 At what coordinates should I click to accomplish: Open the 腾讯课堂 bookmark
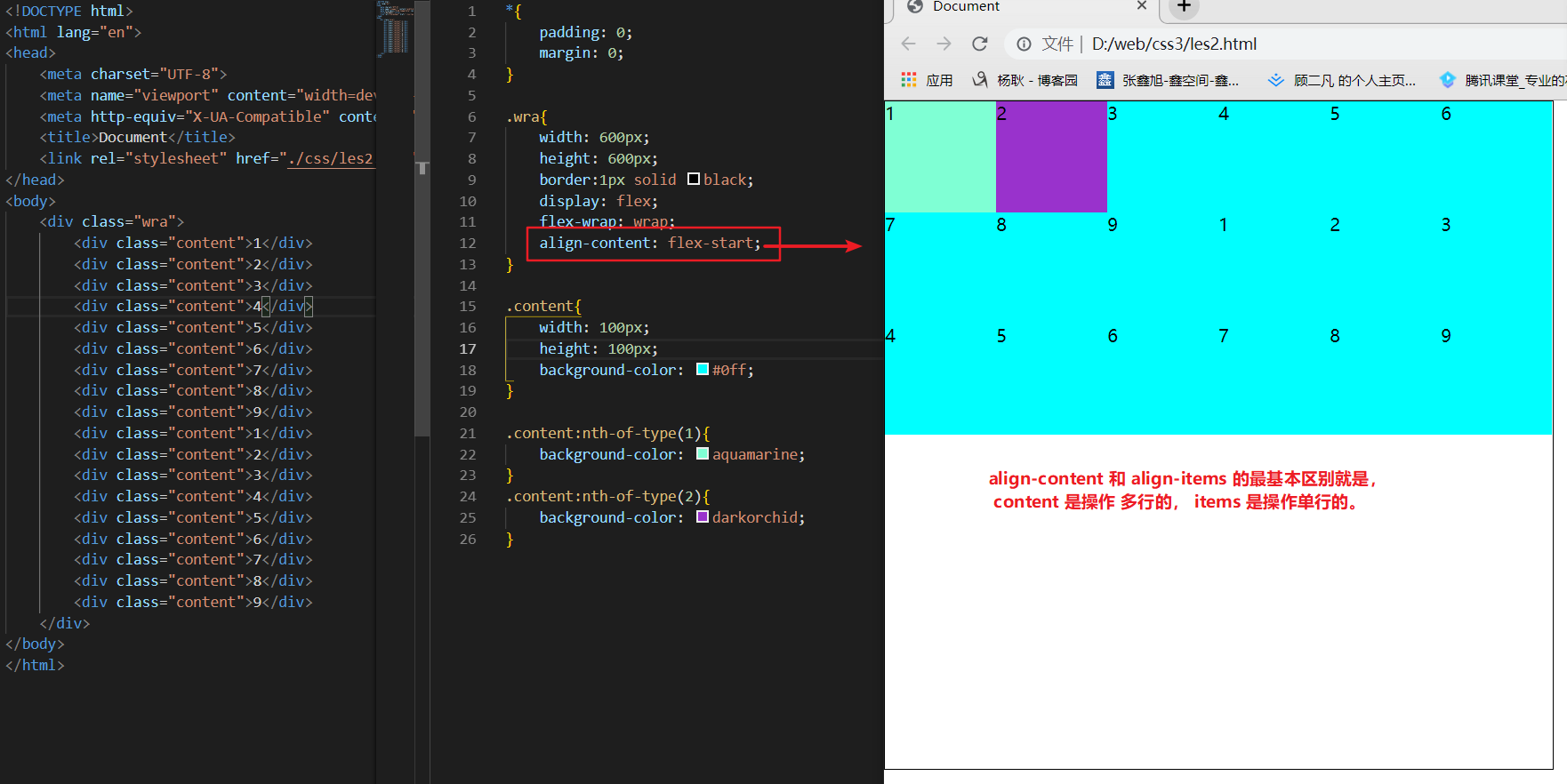coord(1502,80)
